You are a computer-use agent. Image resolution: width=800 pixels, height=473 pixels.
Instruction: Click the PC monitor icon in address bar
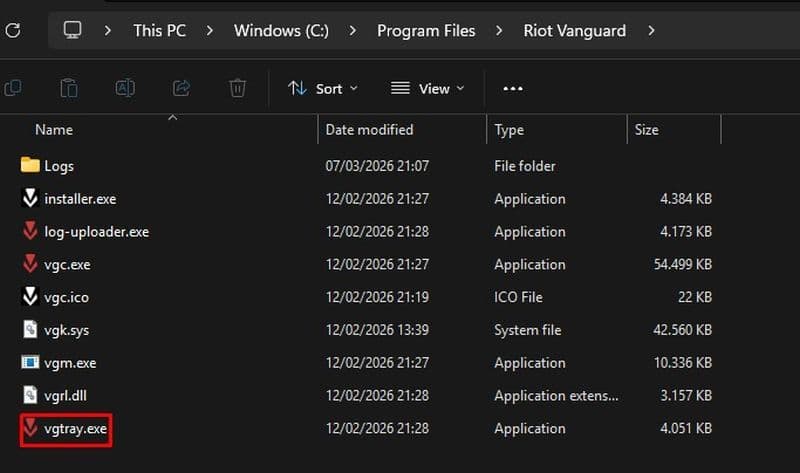[72, 30]
